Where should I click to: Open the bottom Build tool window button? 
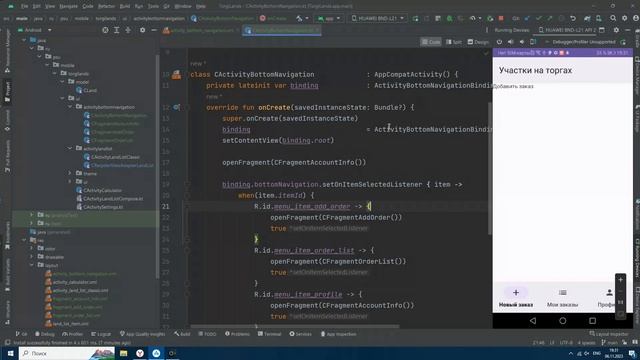182,334
